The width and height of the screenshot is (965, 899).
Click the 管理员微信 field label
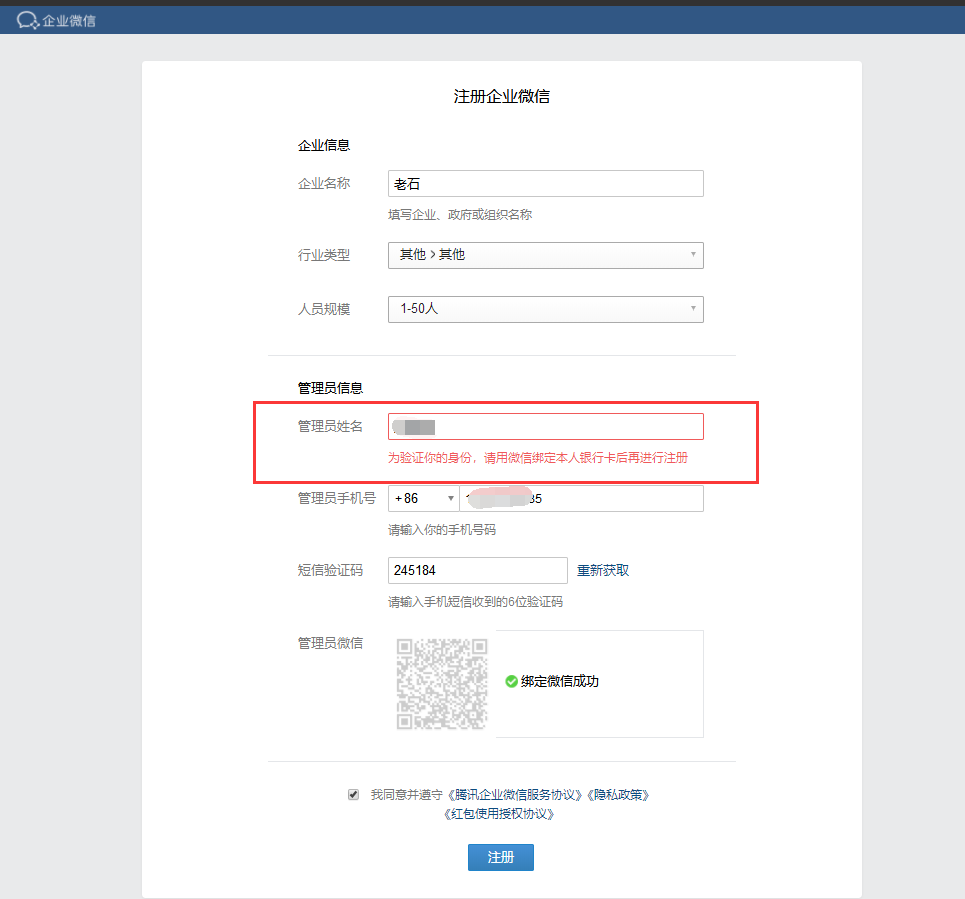pyautogui.click(x=330, y=643)
